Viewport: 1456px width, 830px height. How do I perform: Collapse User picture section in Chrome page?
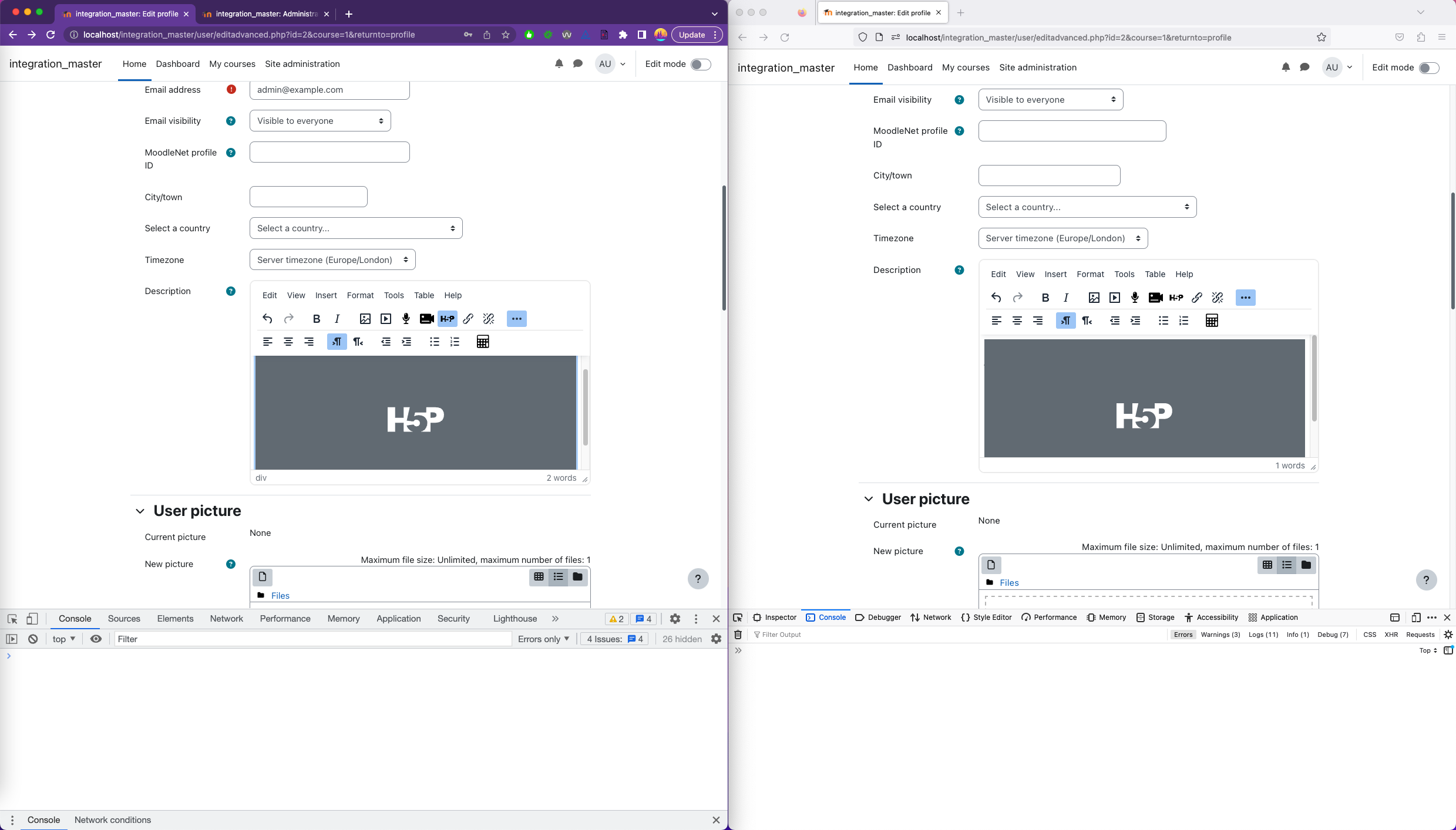pos(140,511)
